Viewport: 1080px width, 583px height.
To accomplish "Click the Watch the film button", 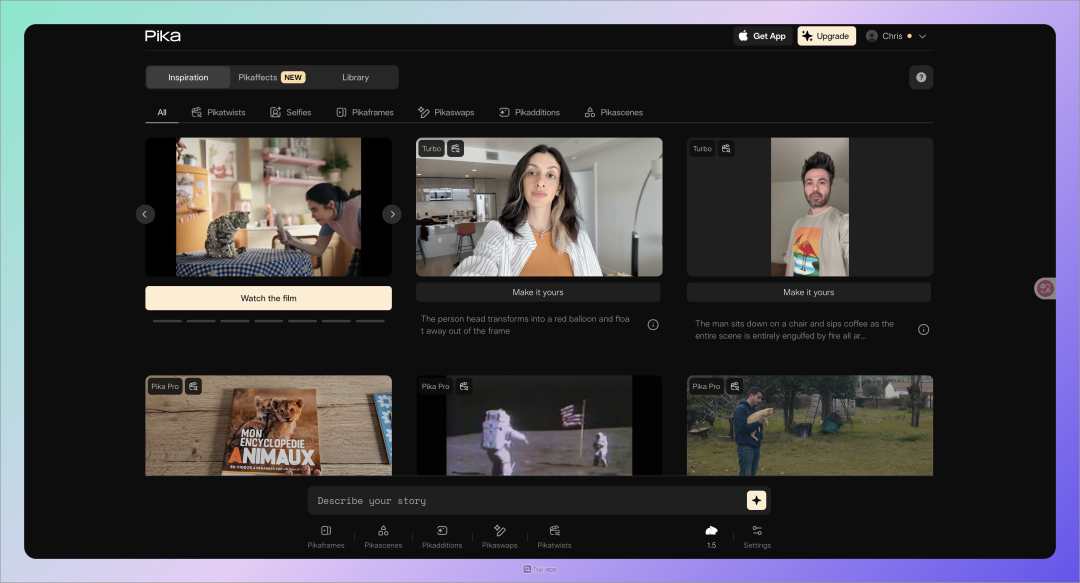I will coord(268,298).
